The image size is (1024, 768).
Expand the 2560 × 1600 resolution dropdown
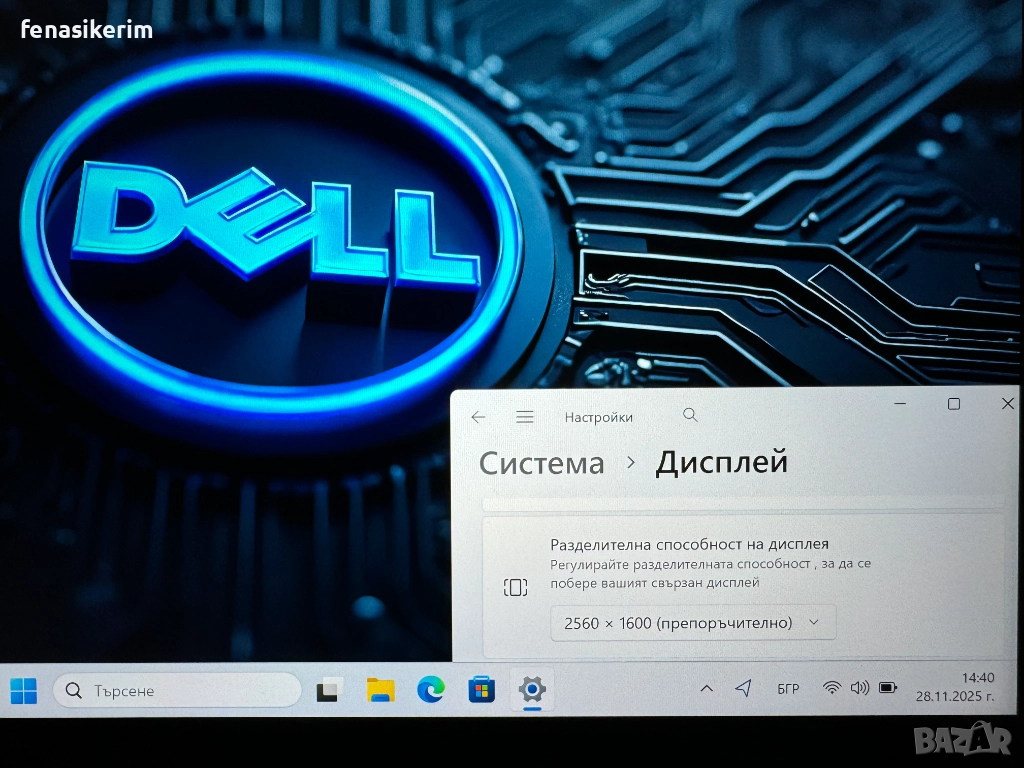pos(693,623)
